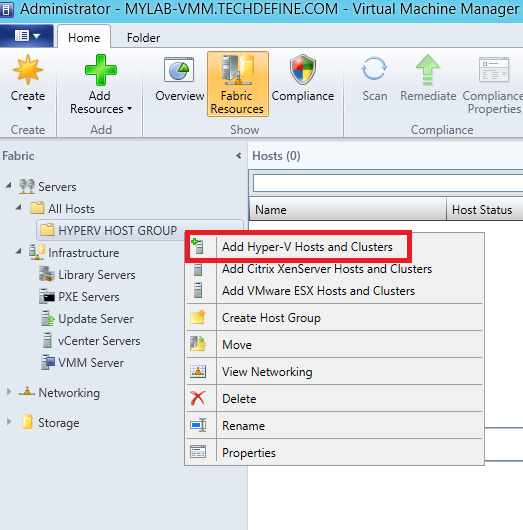Select the Fabric Resources ribbon button
523x530 pixels.
(238, 84)
